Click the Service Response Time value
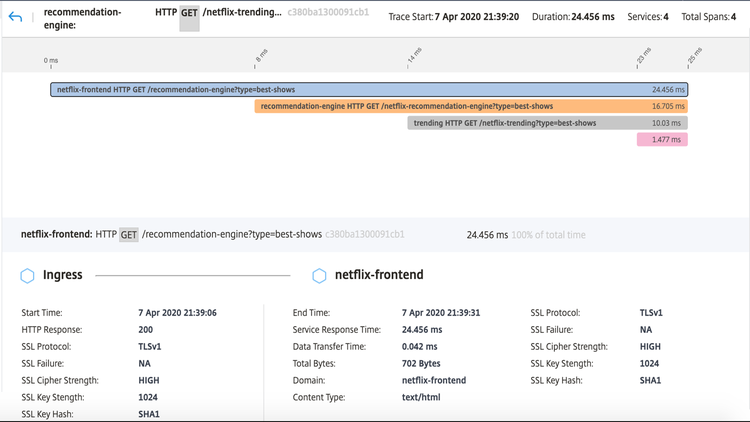 pos(422,330)
